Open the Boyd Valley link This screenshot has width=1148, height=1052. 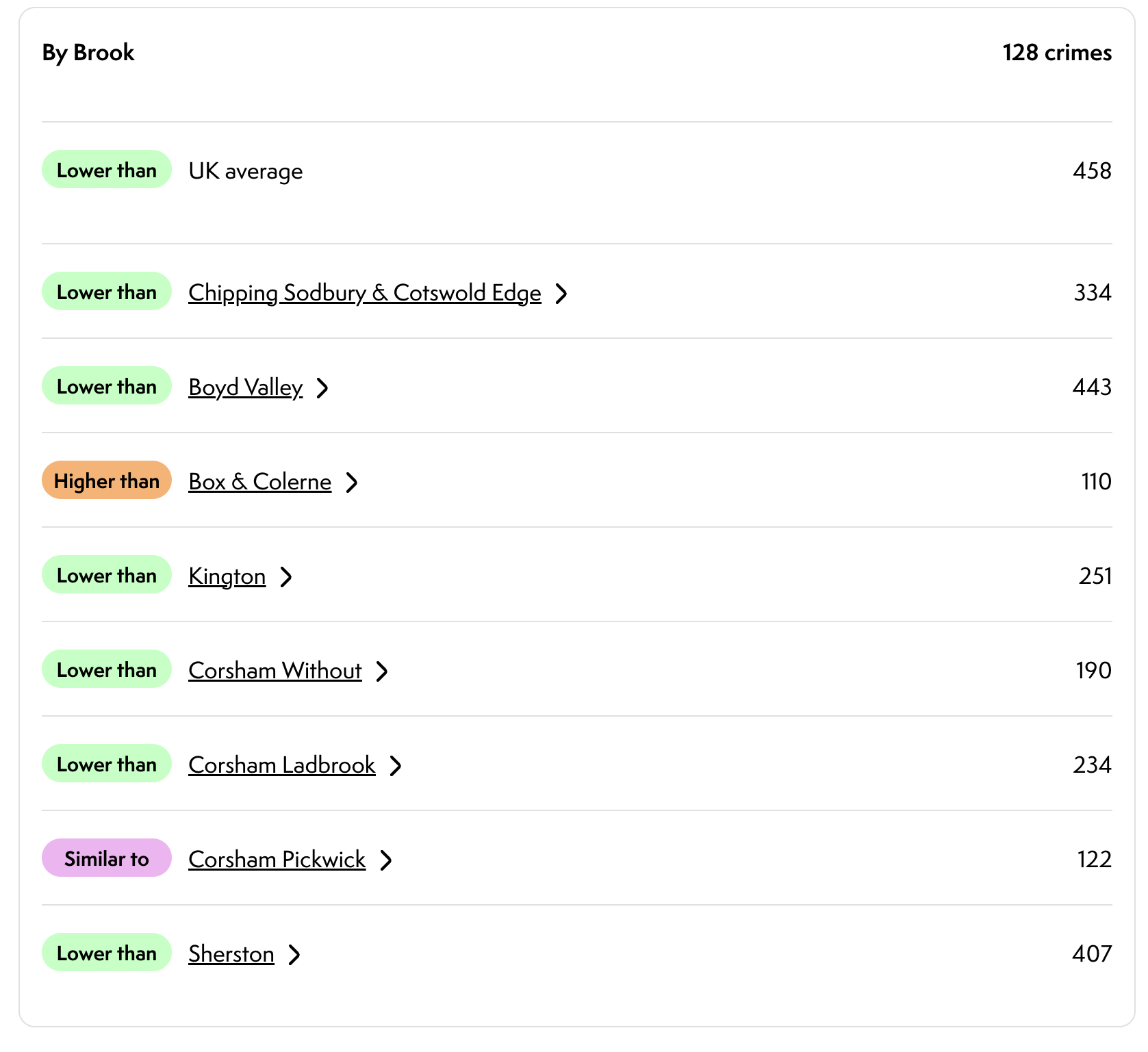tap(245, 387)
